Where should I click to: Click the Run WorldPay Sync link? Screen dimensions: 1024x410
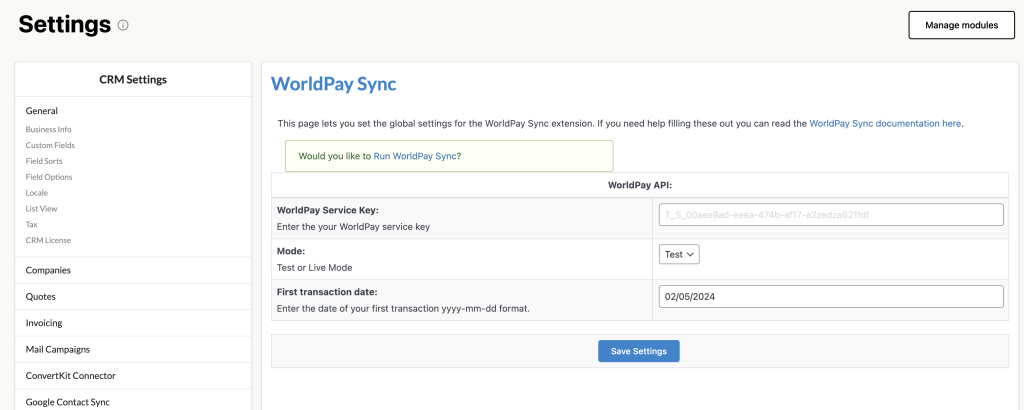coord(415,156)
